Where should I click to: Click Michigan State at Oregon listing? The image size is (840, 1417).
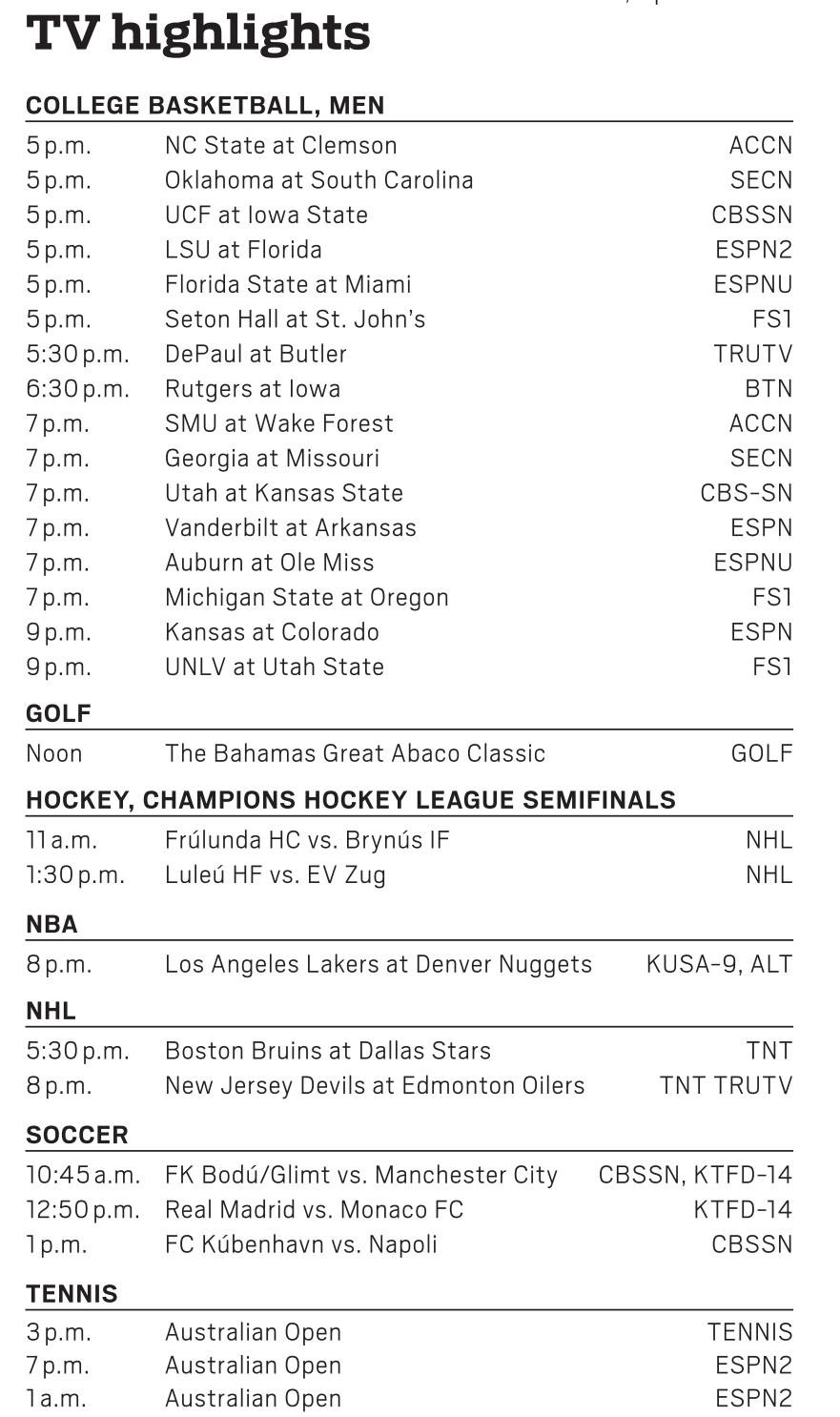pyautogui.click(x=306, y=598)
